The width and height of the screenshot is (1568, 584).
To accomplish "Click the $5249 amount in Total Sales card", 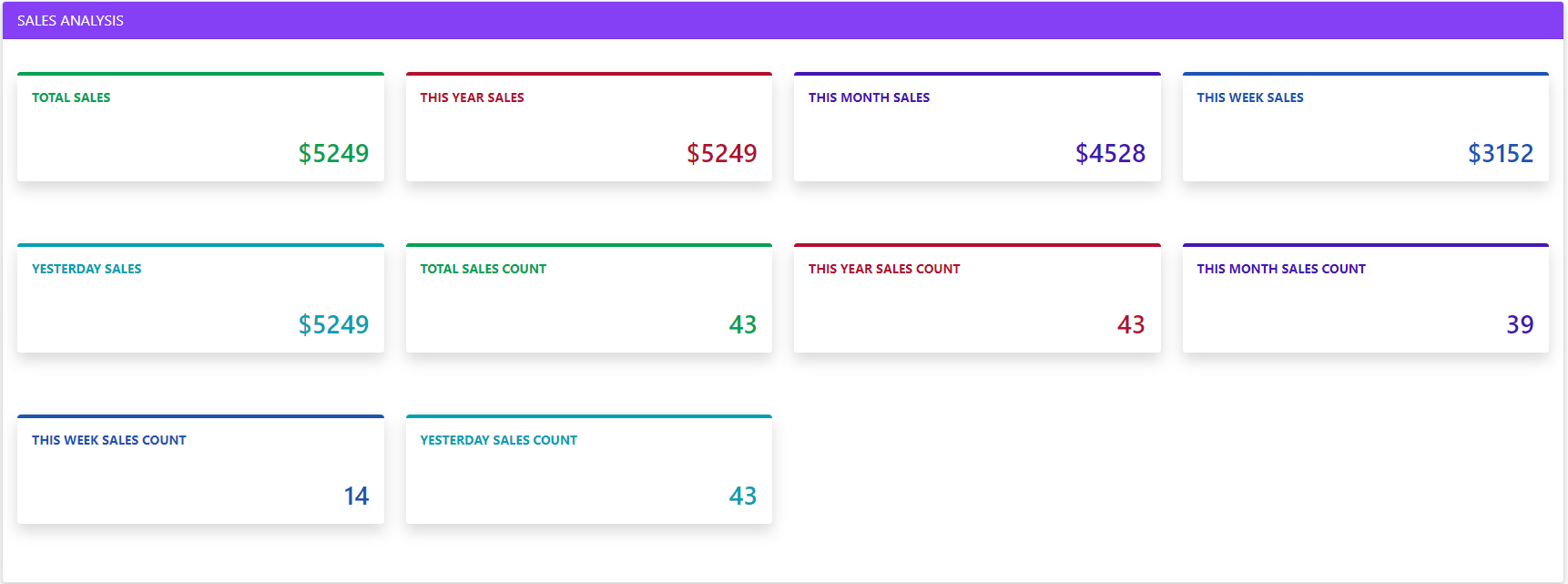I will pos(333,153).
